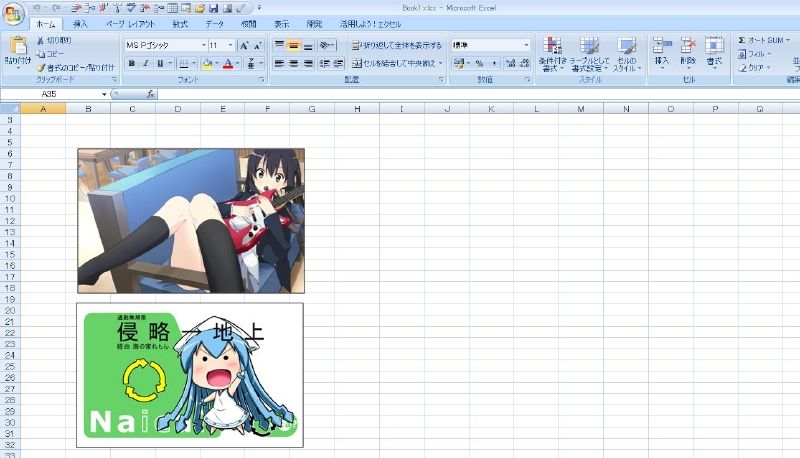
Task: Switch to the 開発 ribbon tab
Action: (x=314, y=24)
